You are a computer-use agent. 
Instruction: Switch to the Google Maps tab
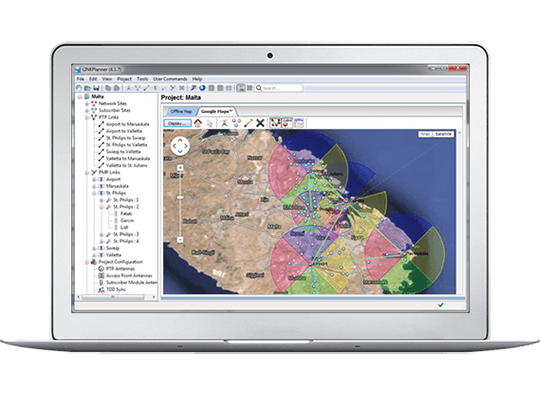[x=217, y=112]
